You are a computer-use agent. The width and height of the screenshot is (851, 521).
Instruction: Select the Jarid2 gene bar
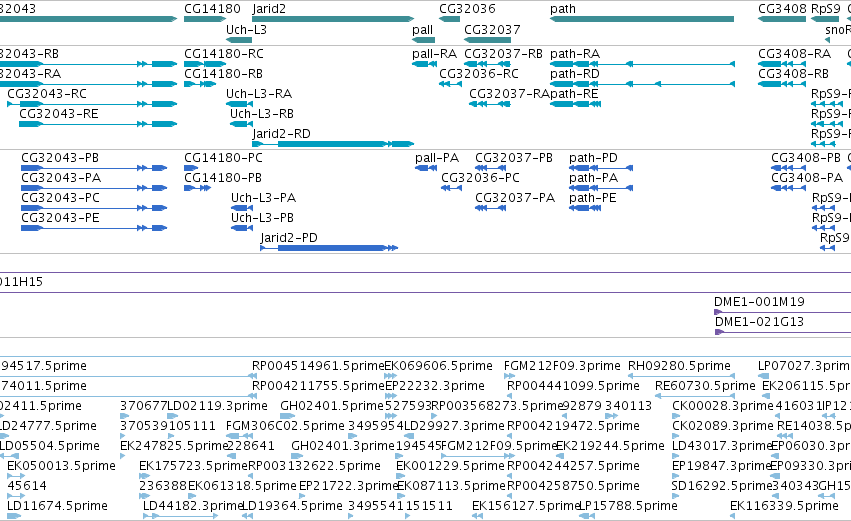(333, 19)
